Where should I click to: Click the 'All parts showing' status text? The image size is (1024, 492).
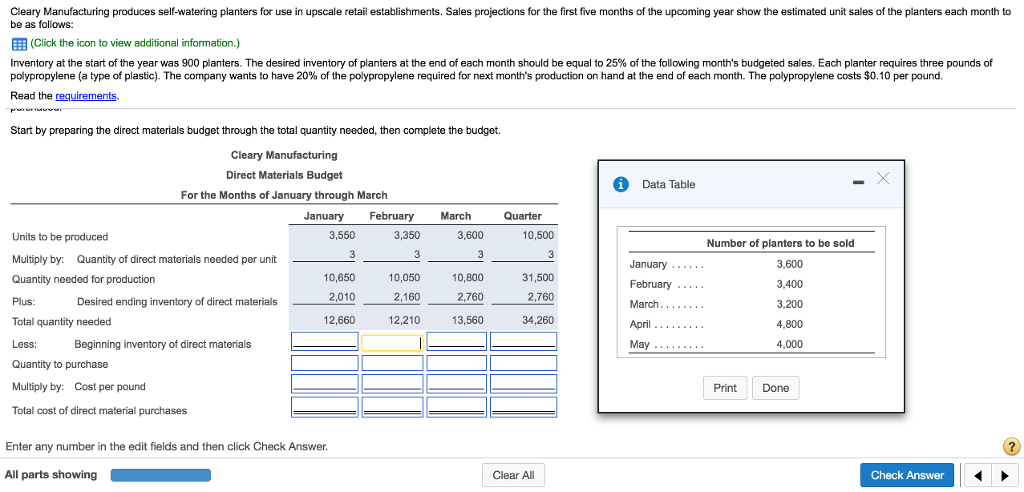click(x=51, y=474)
